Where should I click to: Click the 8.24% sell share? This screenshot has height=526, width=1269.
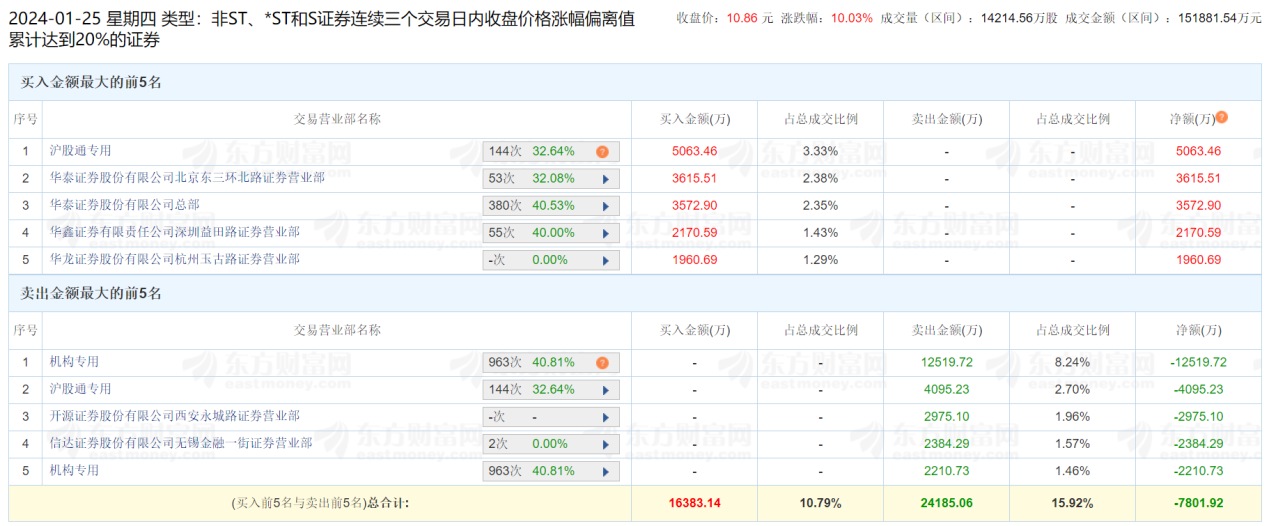coord(1072,363)
